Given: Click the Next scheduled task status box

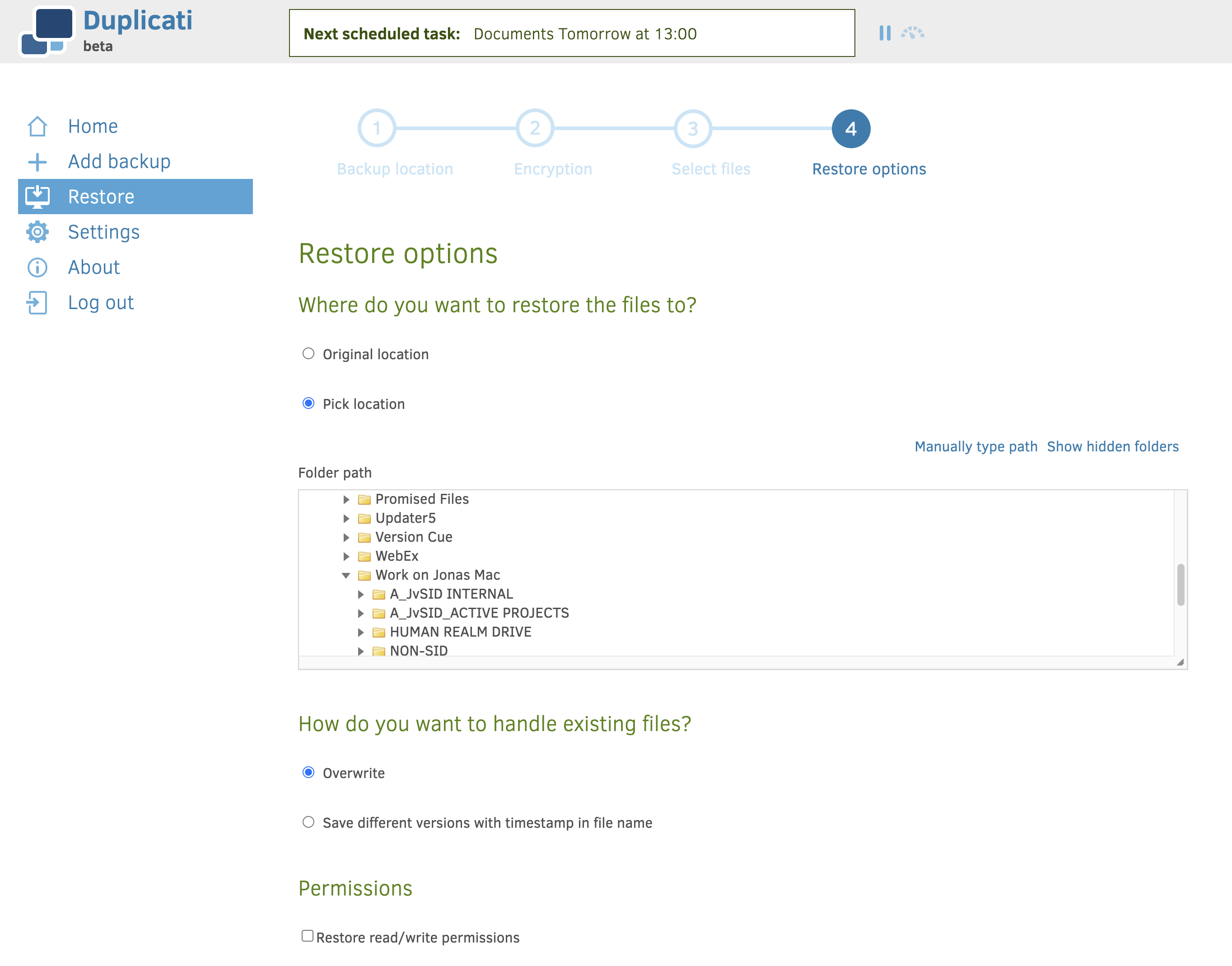Looking at the screenshot, I should click(x=572, y=33).
